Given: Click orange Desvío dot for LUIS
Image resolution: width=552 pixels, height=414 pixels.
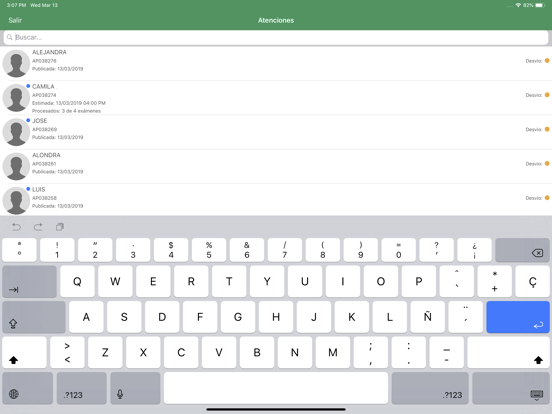Looking at the screenshot, I should point(547,197).
